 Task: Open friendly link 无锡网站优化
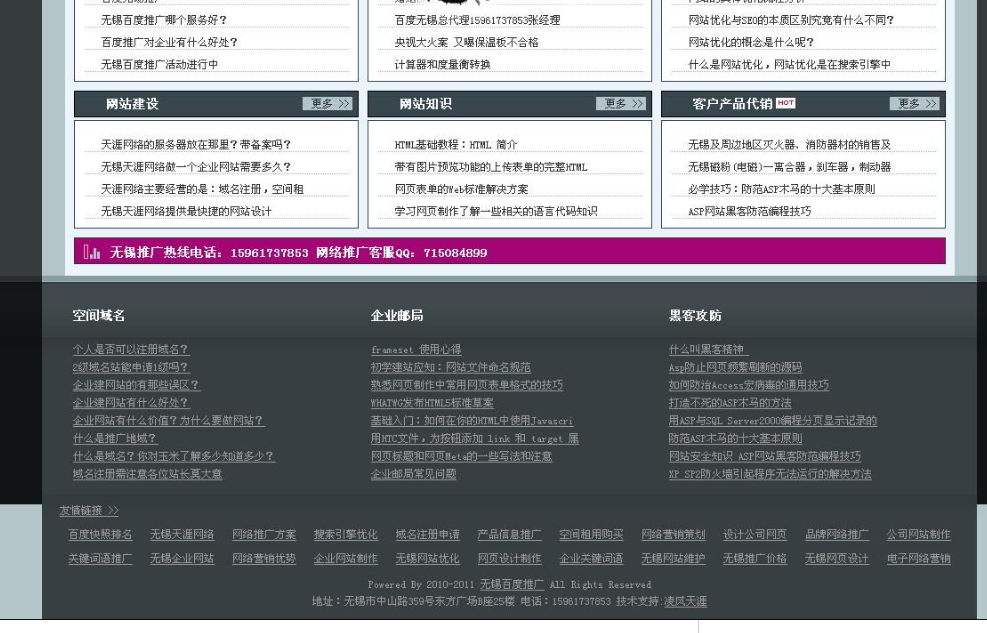click(x=427, y=558)
